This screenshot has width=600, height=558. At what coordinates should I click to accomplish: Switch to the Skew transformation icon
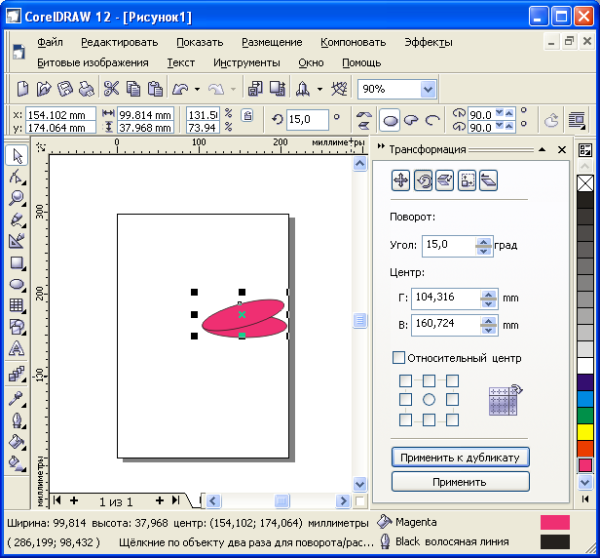(x=489, y=180)
